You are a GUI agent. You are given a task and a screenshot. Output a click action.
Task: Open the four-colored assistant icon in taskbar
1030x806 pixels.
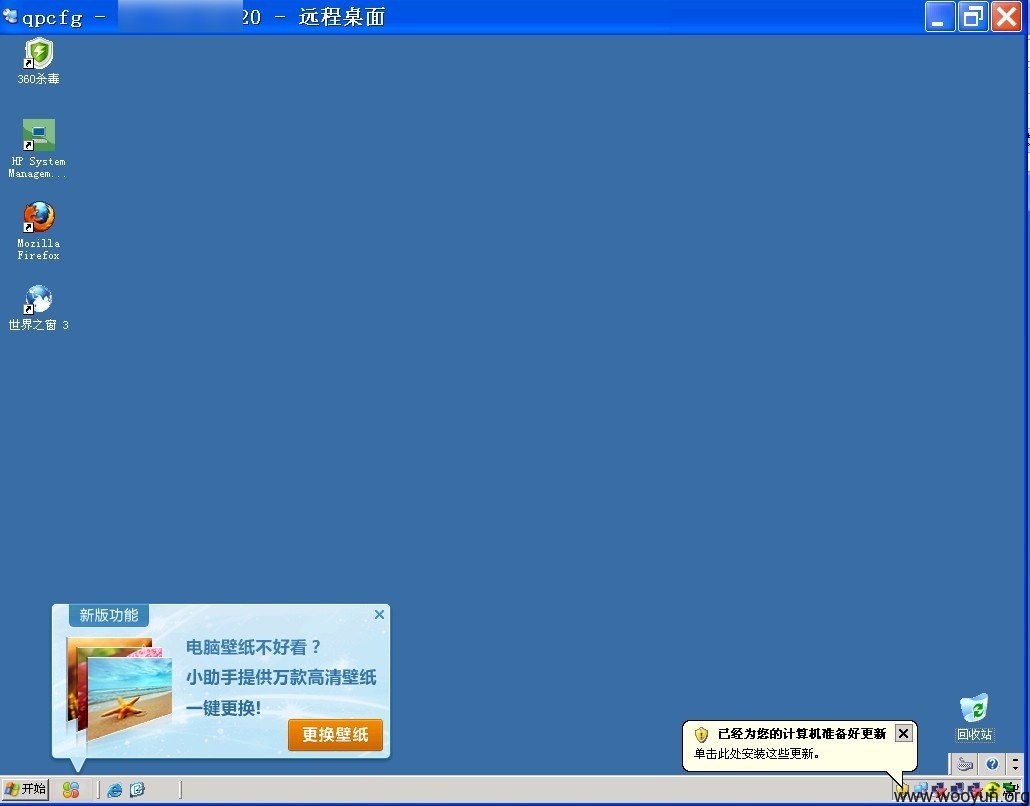pyautogui.click(x=71, y=790)
